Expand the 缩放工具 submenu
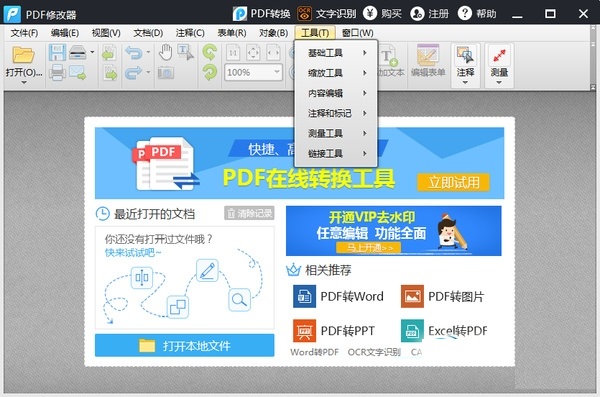Viewport: 600px width, 397px height. tap(336, 73)
